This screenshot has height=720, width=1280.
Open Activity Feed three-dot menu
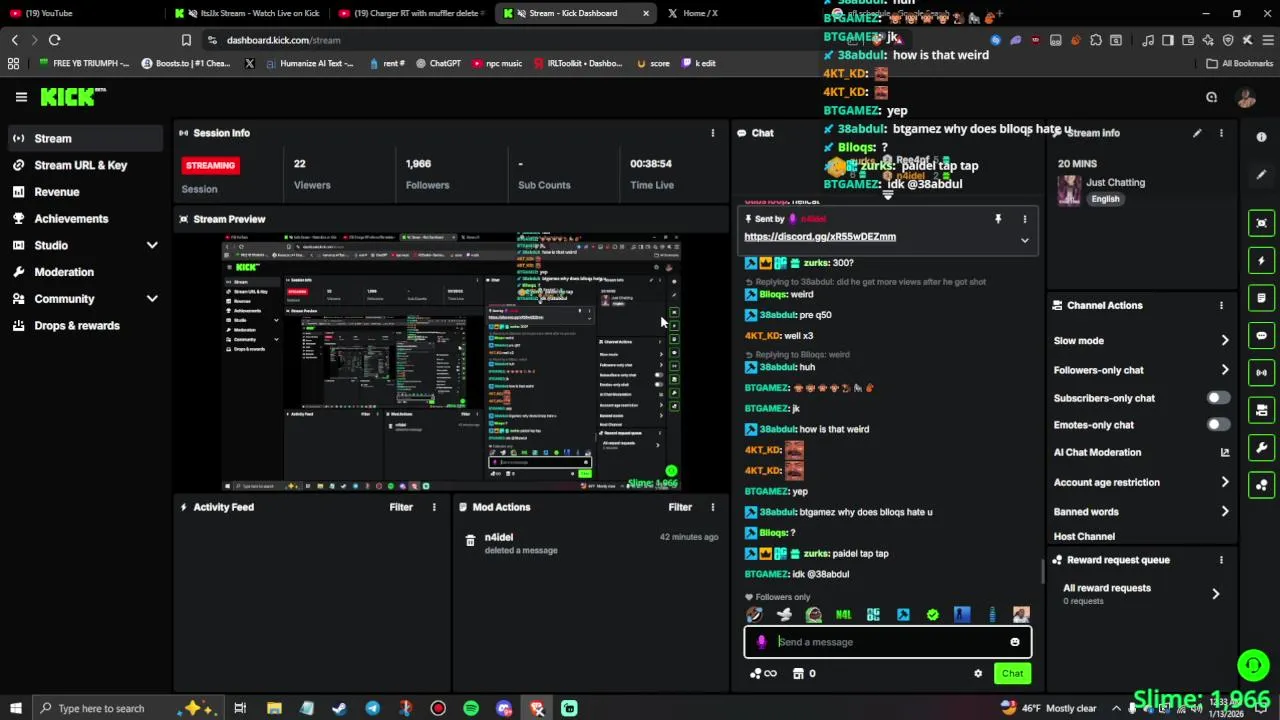pos(434,507)
